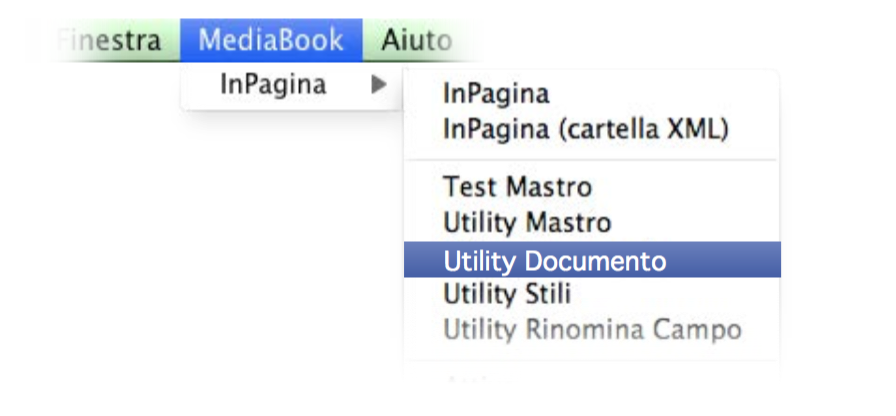Open the master utility command

click(x=526, y=221)
